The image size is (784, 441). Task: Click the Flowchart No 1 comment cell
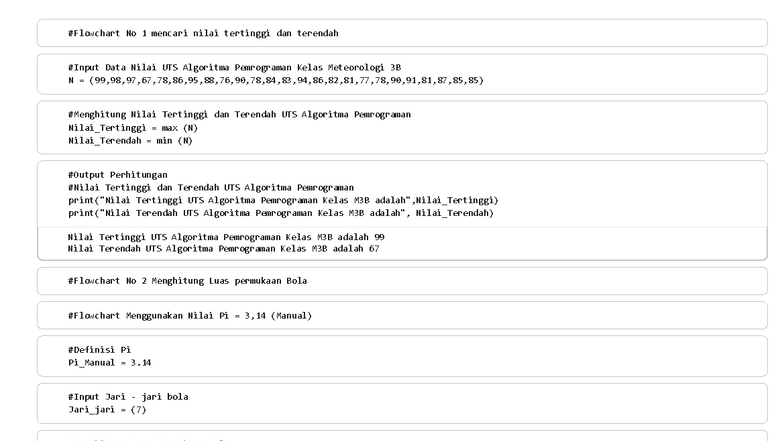[x=203, y=33]
